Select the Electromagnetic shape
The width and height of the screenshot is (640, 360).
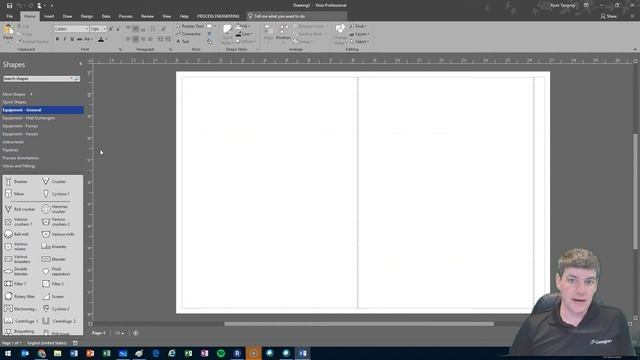click(20, 309)
